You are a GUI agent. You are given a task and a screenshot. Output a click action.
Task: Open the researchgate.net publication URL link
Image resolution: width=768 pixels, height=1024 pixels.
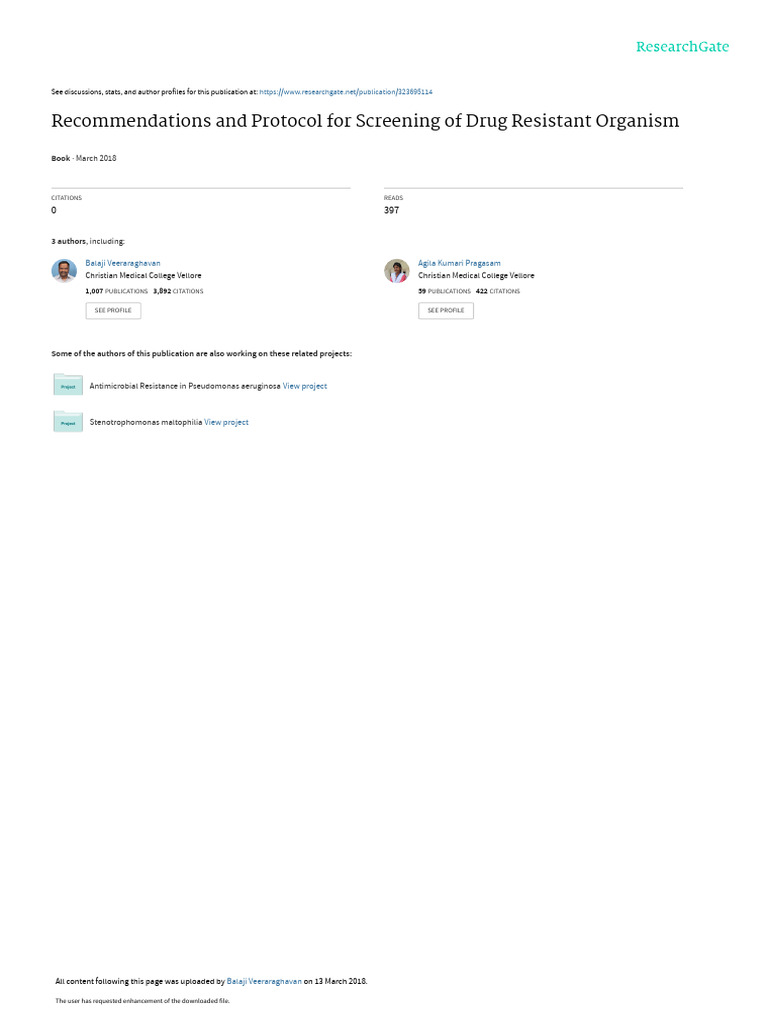[345, 92]
